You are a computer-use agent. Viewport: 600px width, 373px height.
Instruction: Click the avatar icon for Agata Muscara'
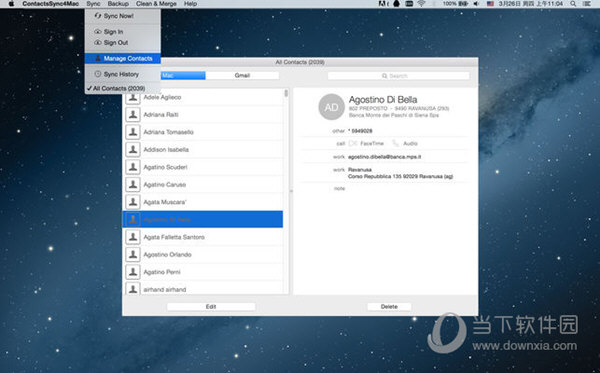(133, 202)
